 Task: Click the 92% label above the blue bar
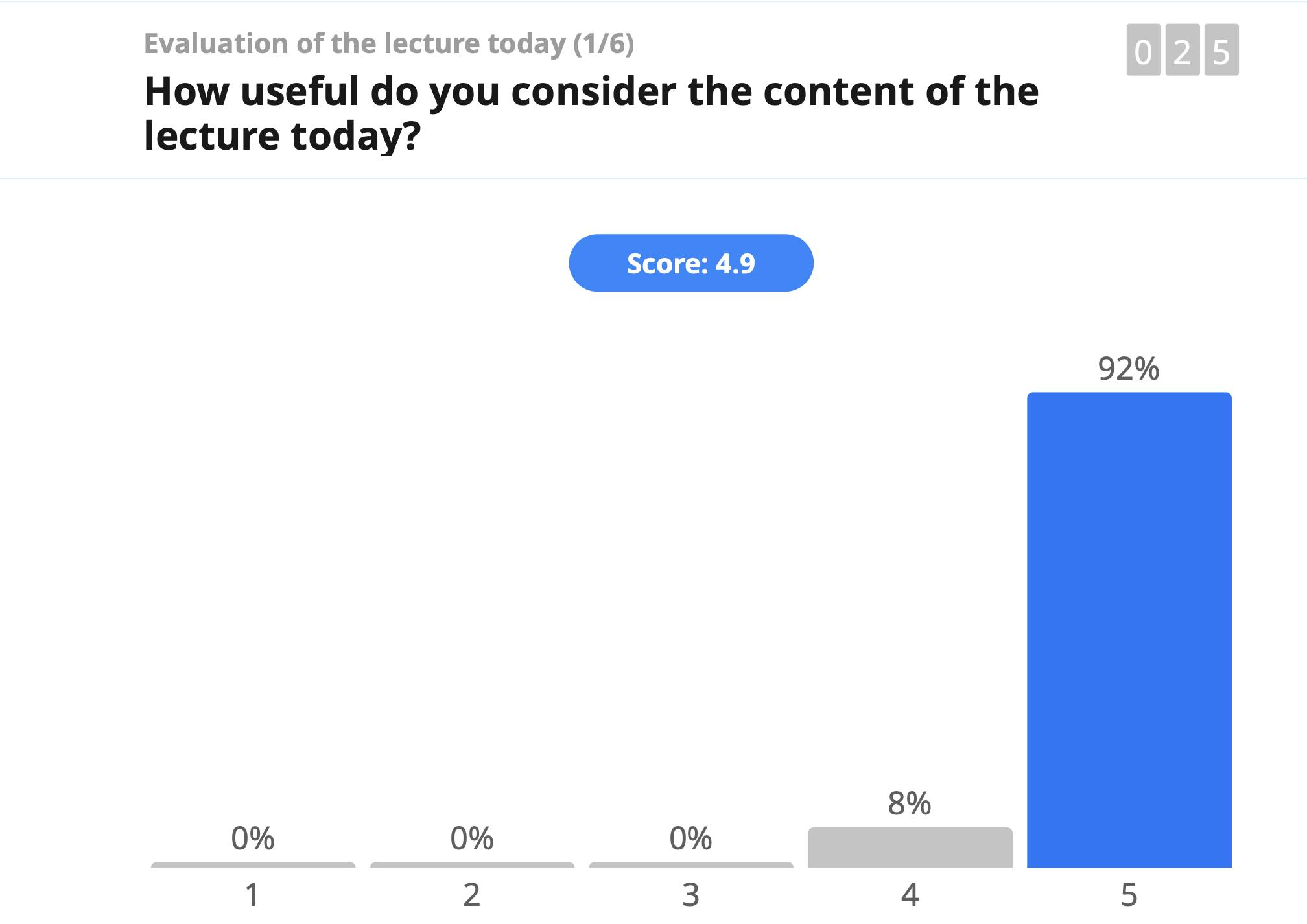(1129, 369)
